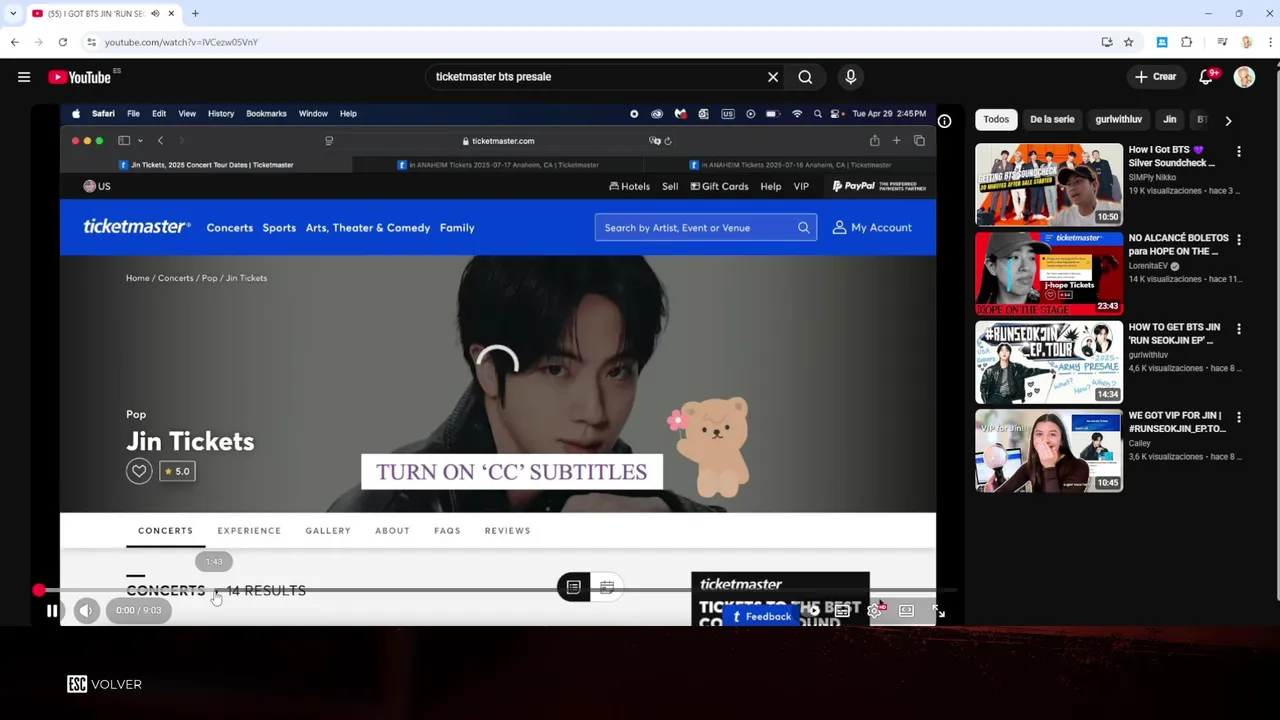
Task: Open the Chrome profile avatar in toolbar
Action: (x=1246, y=42)
